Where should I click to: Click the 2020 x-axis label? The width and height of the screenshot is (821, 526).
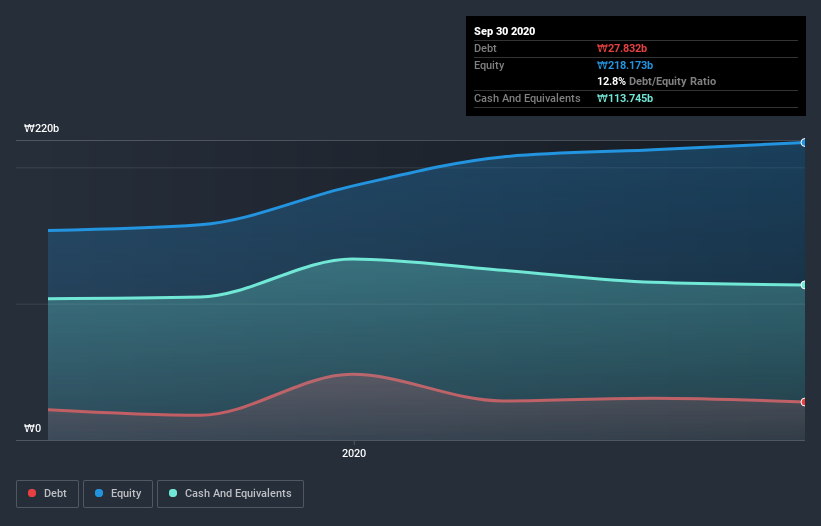tap(354, 453)
